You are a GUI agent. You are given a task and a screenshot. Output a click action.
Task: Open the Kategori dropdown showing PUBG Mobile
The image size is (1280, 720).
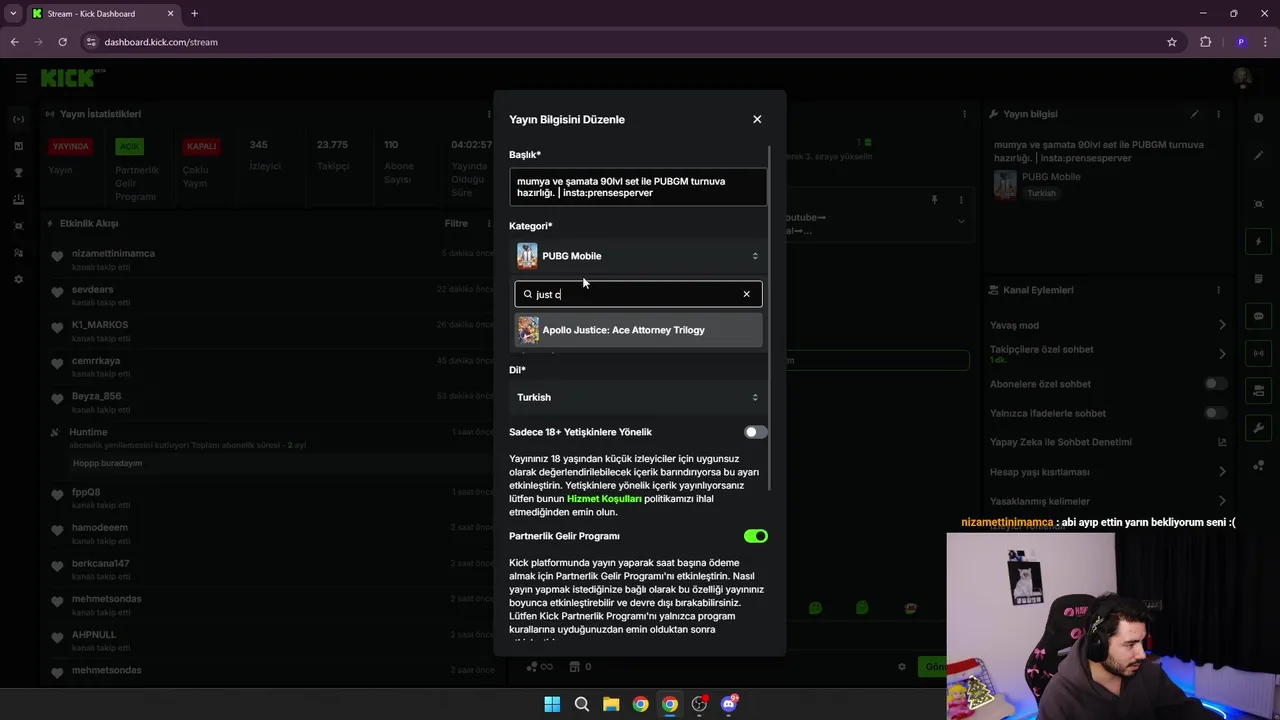click(638, 256)
